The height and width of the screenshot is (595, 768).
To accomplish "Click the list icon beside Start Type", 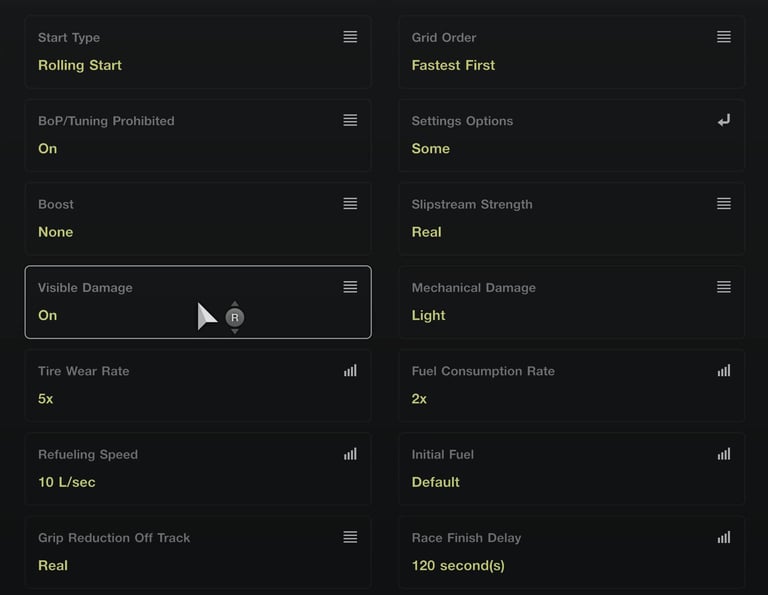I will (350, 37).
